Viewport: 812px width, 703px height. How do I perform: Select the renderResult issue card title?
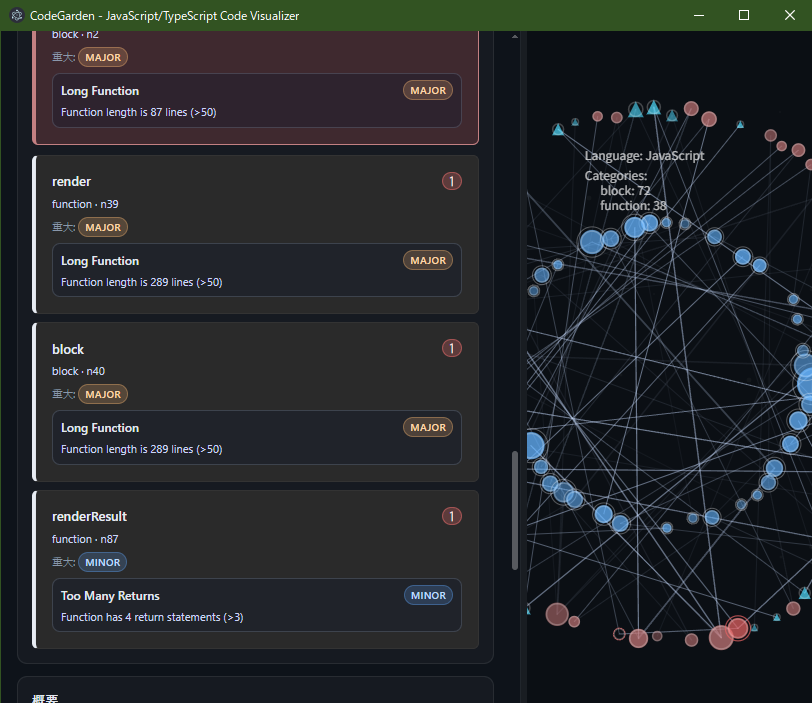pyautogui.click(x=89, y=516)
